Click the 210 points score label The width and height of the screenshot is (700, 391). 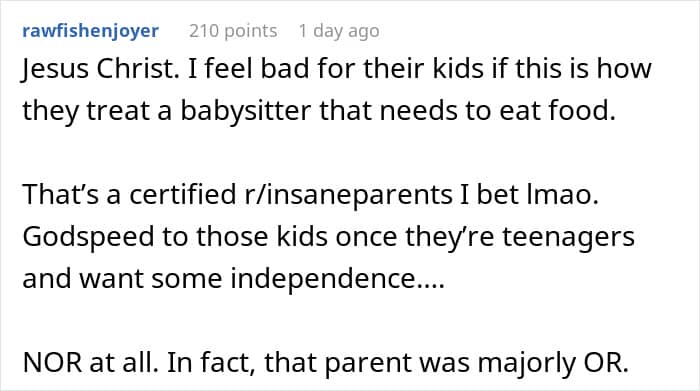(x=233, y=31)
